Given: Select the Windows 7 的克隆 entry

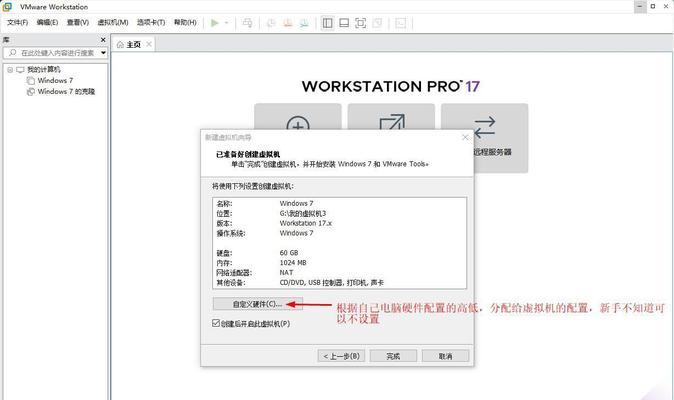Looking at the screenshot, I should tap(66, 92).
